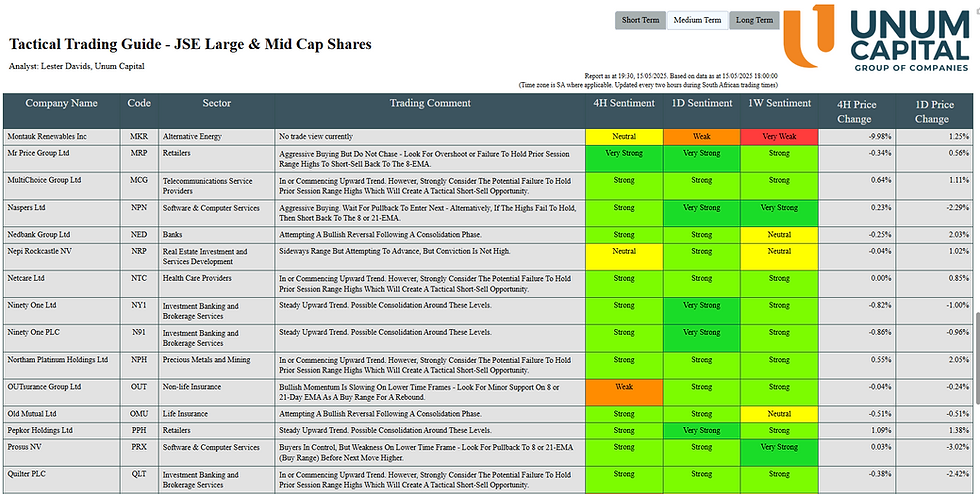Click Pepkor Holdings Ltd company name
The height and width of the screenshot is (494, 980).
click(40, 430)
